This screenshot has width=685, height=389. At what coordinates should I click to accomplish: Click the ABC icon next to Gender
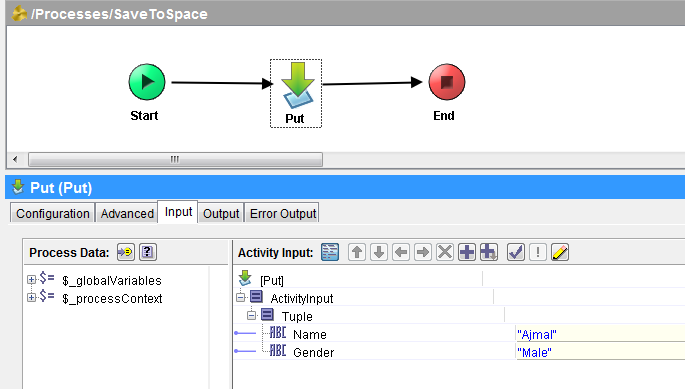coord(277,351)
